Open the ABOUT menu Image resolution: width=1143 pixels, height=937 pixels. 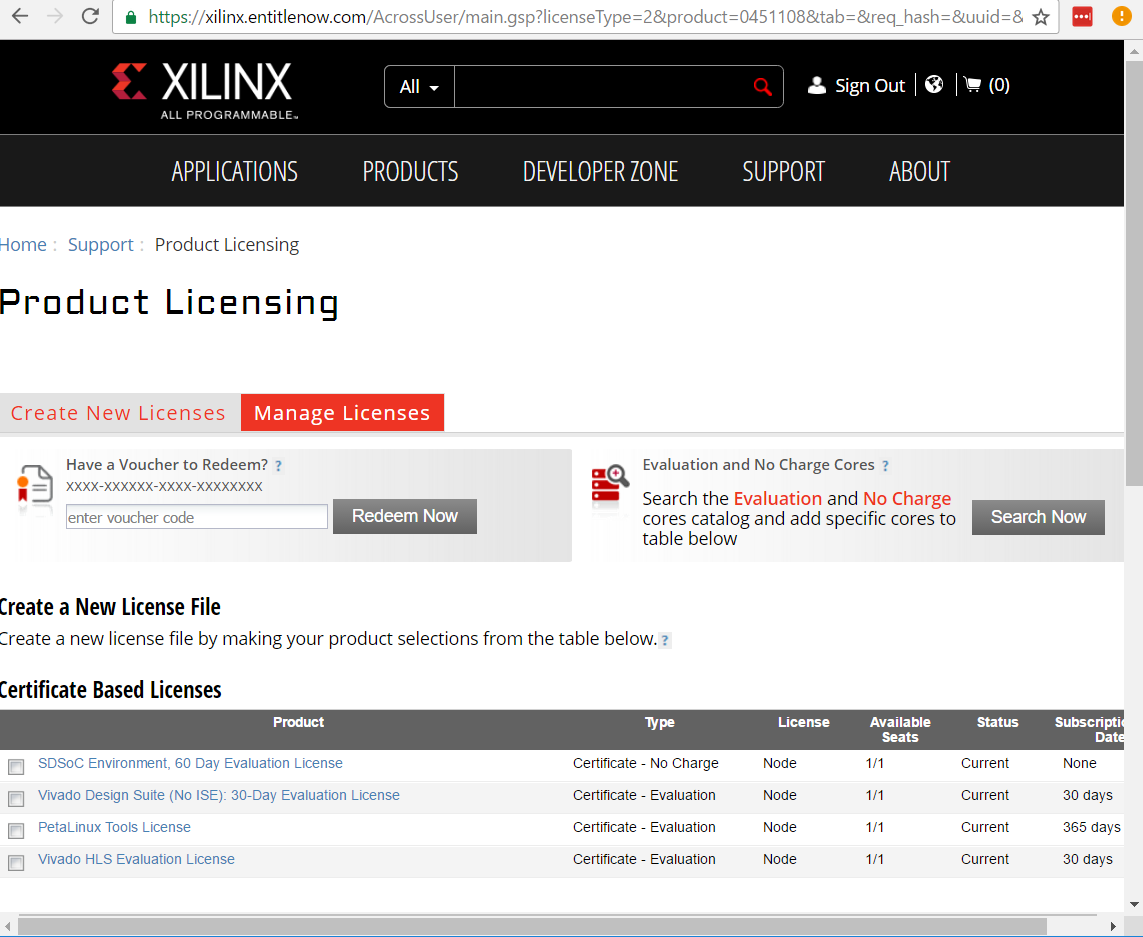919,171
